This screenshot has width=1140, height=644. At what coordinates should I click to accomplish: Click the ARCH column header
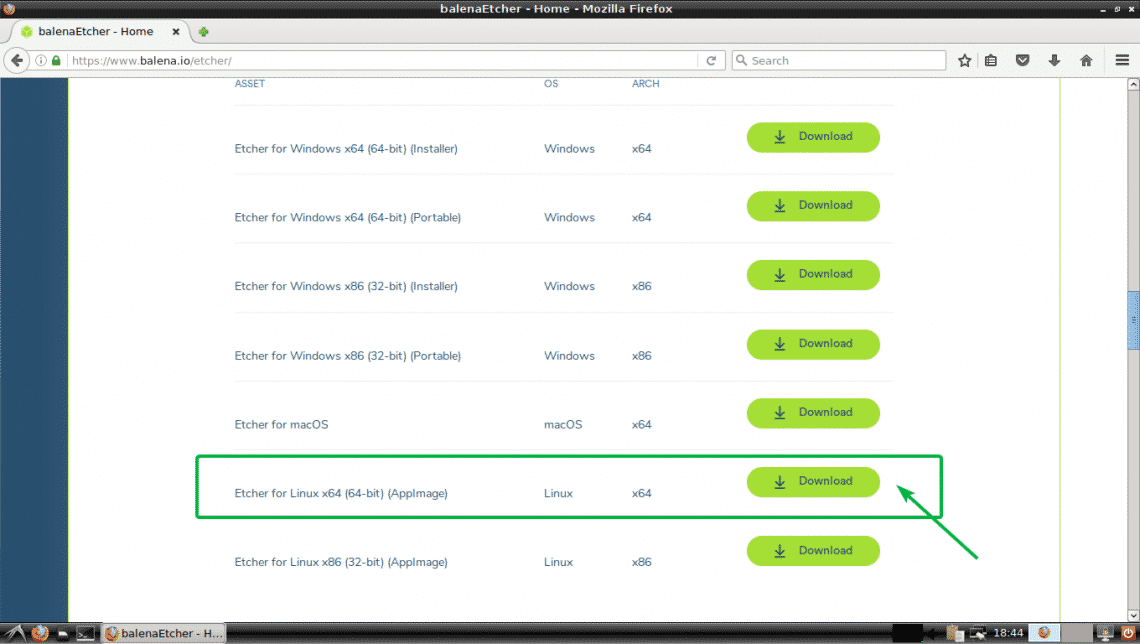[646, 84]
